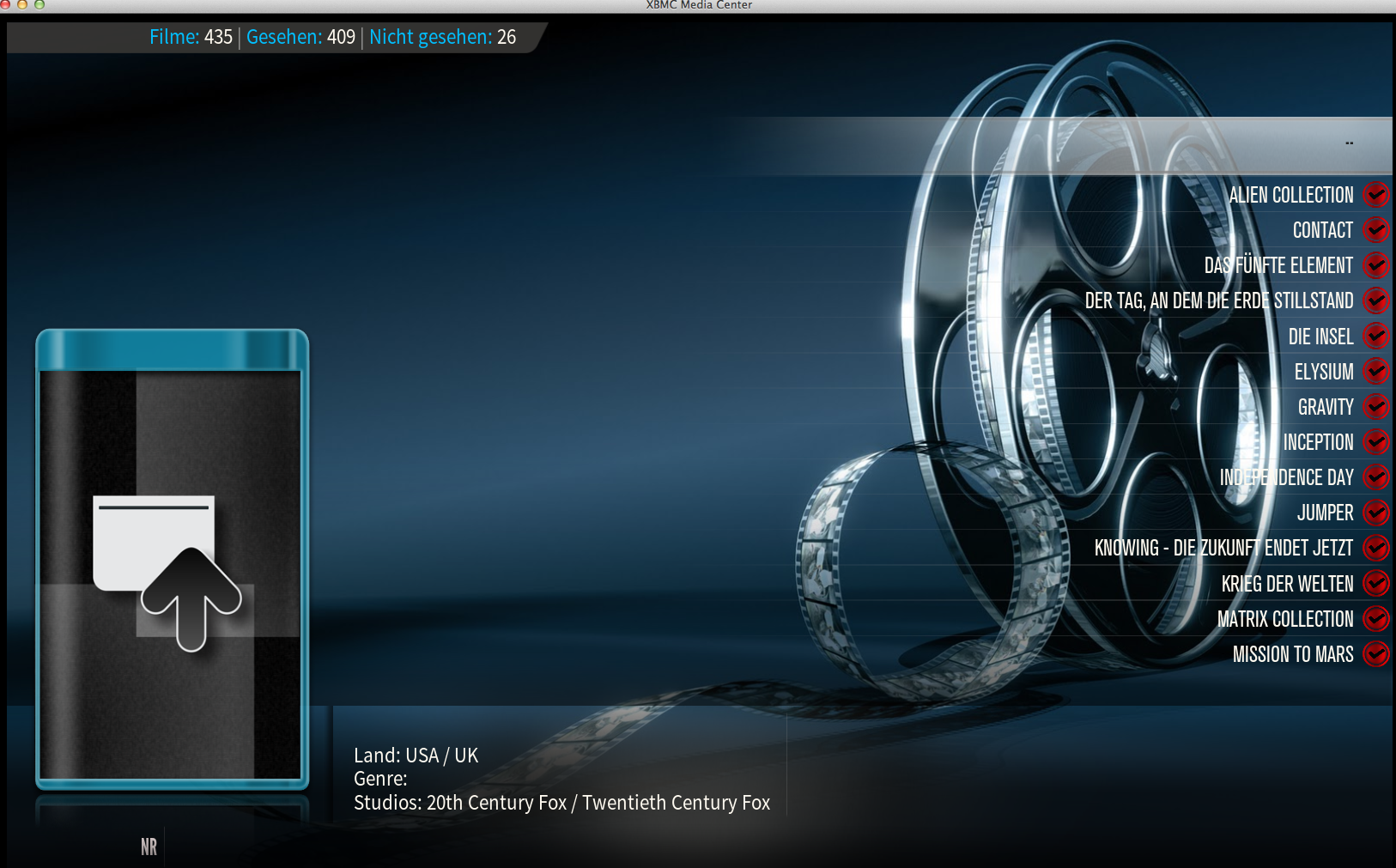Click watched checkmark beside Krieg der Welten
Image resolution: width=1396 pixels, height=868 pixels.
point(1376,583)
